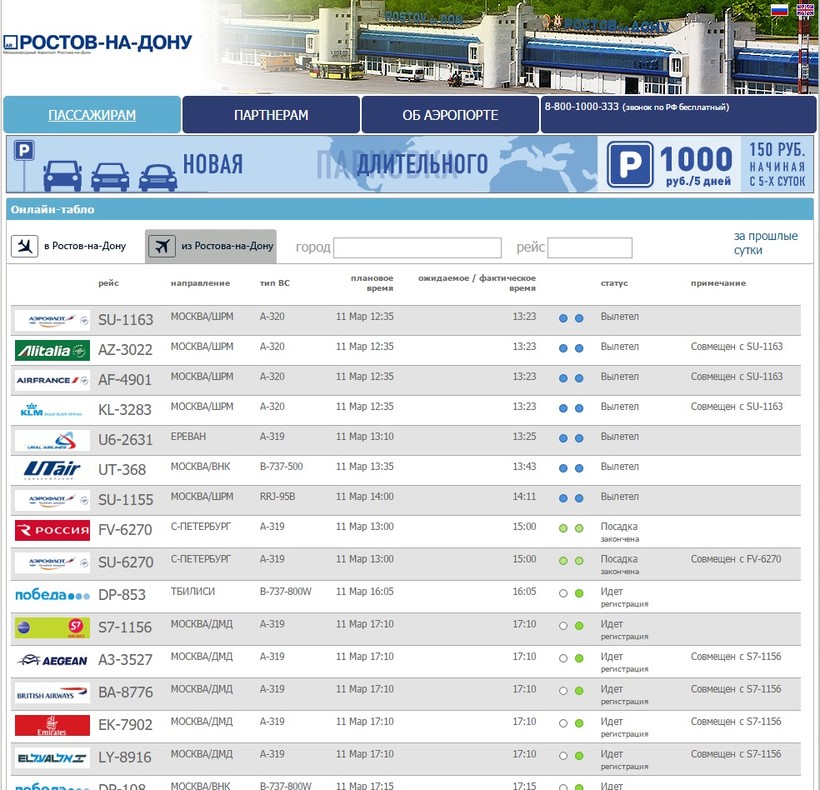
Task: Switch to English via the UK flag
Action: click(x=805, y=10)
